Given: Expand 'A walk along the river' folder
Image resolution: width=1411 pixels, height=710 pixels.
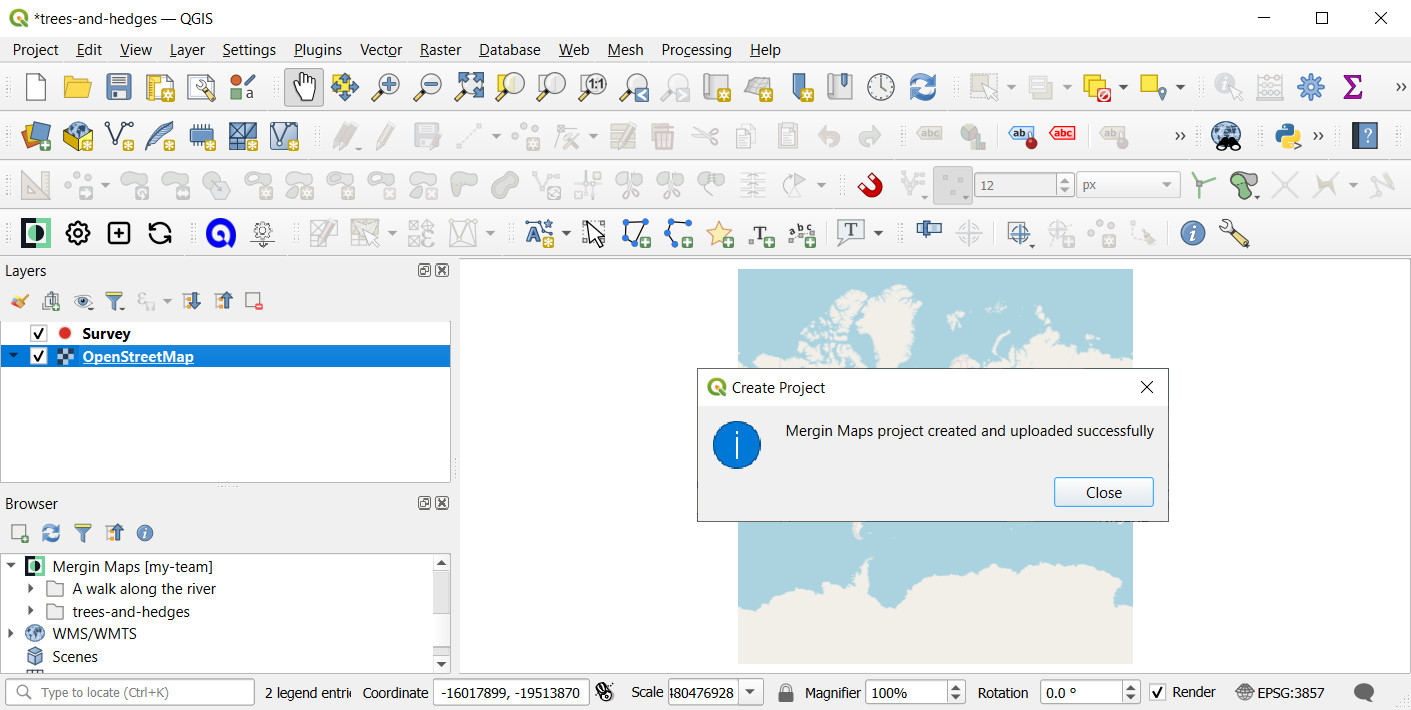Looking at the screenshot, I should (x=31, y=589).
